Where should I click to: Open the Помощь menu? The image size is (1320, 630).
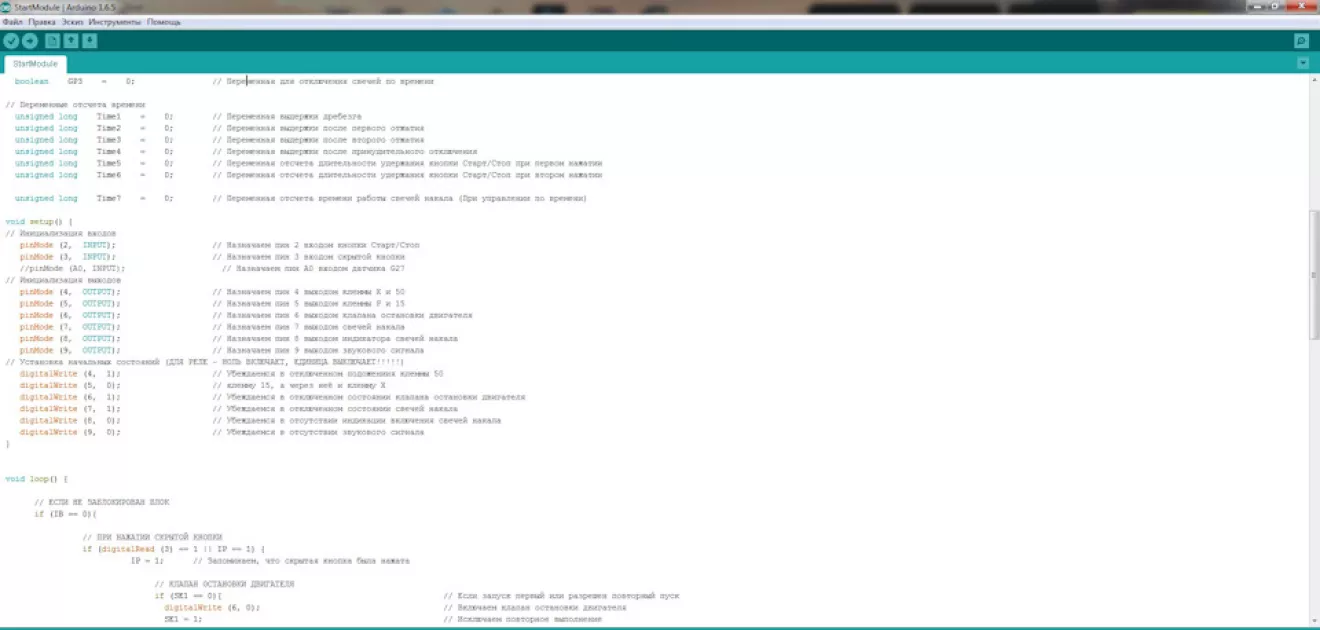(164, 21)
